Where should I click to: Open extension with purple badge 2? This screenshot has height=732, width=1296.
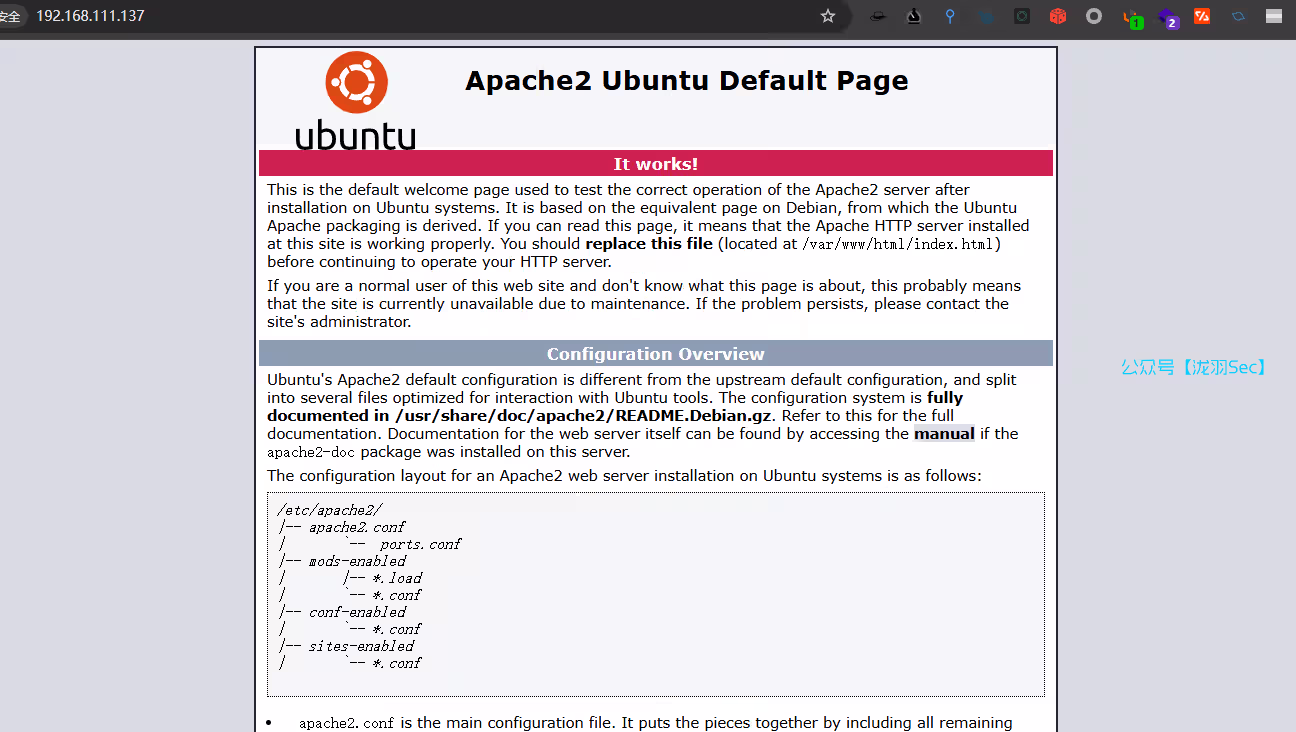pyautogui.click(x=1167, y=17)
